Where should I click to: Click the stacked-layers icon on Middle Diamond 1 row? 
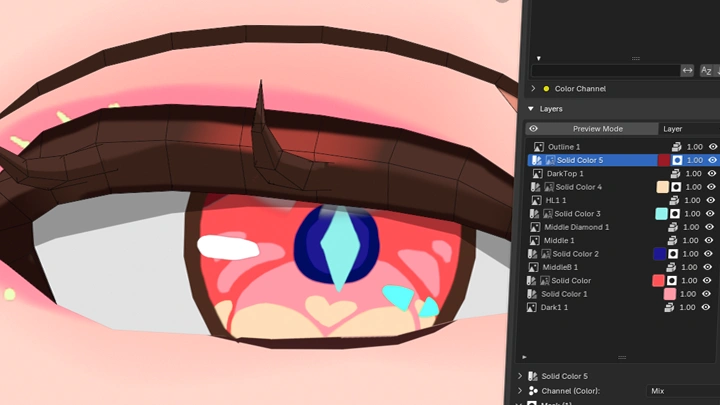(673, 227)
